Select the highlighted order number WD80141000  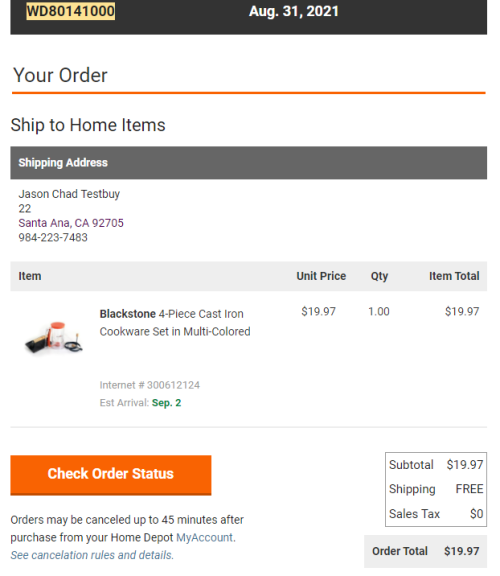(71, 11)
